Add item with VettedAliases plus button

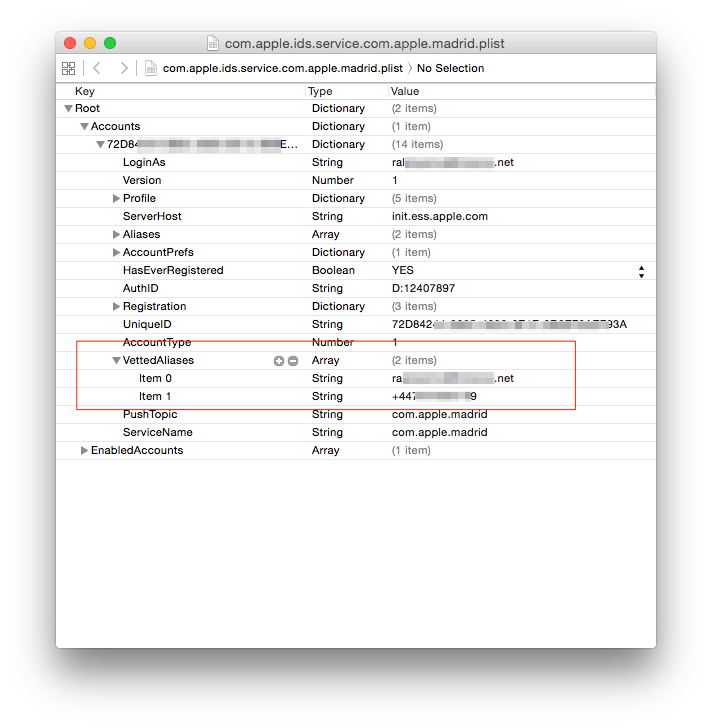tap(278, 361)
